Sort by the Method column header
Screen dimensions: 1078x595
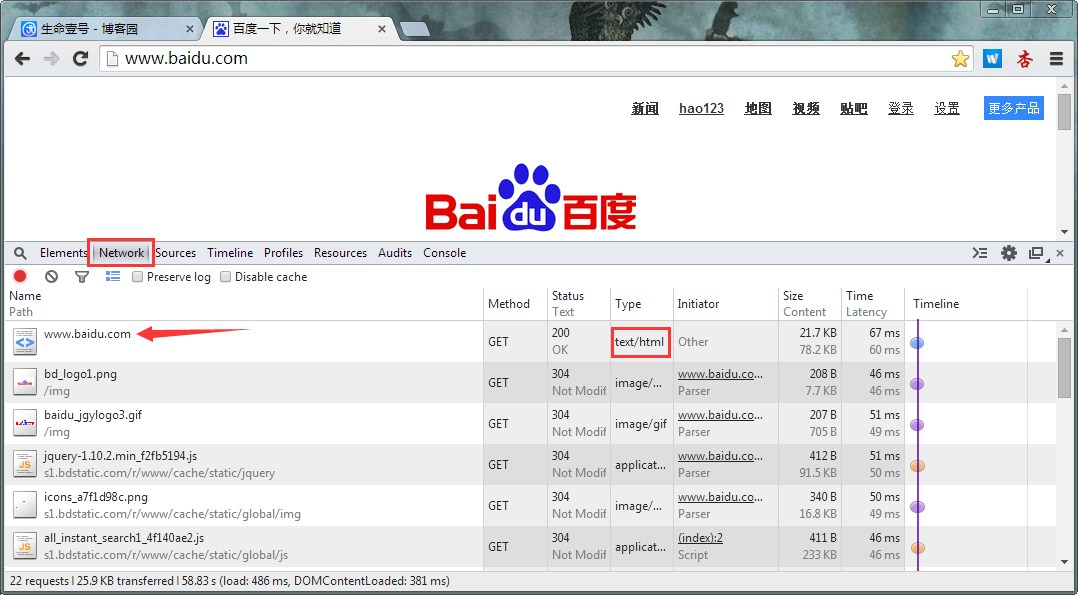(515, 303)
